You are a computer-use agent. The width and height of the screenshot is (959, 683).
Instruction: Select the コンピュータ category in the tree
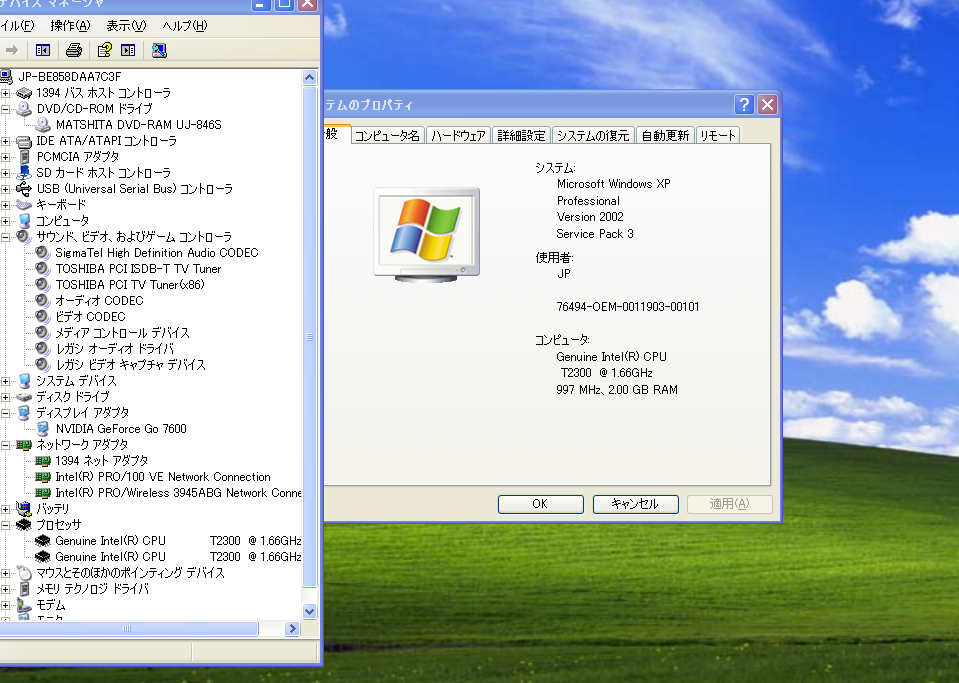click(x=62, y=221)
